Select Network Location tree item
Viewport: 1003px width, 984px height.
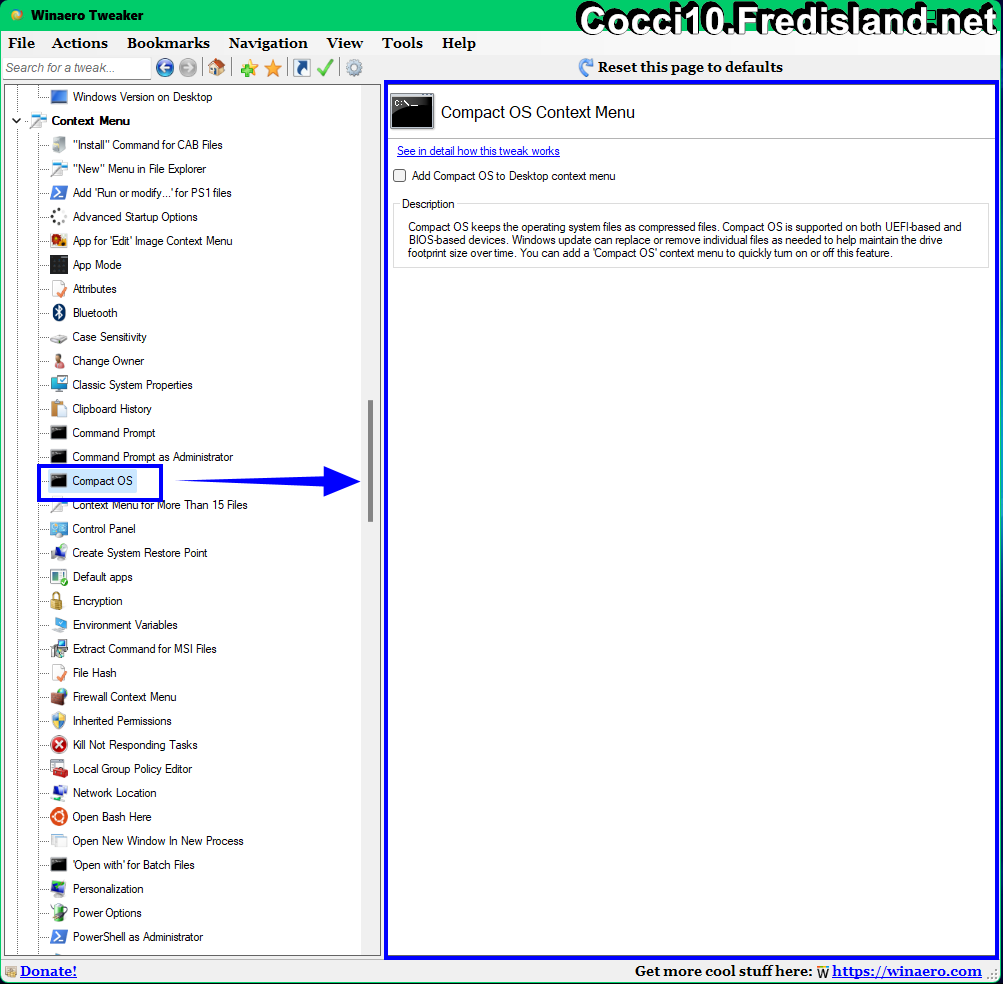[x=115, y=793]
